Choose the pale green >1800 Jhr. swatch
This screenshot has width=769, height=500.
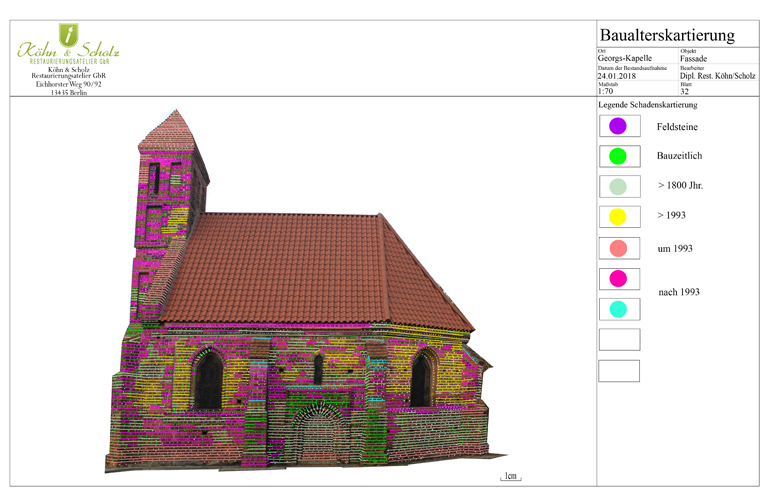[x=618, y=186]
